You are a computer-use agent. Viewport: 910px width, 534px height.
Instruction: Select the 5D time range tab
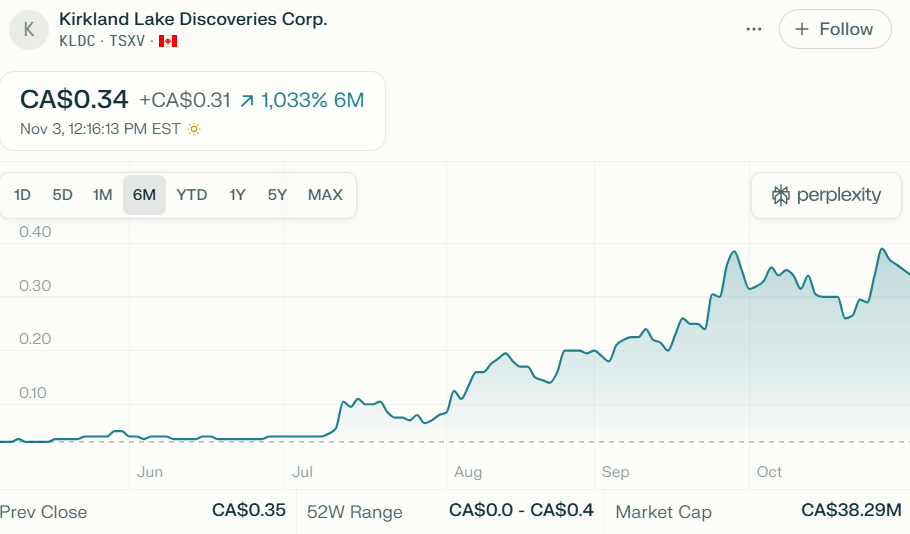(62, 195)
